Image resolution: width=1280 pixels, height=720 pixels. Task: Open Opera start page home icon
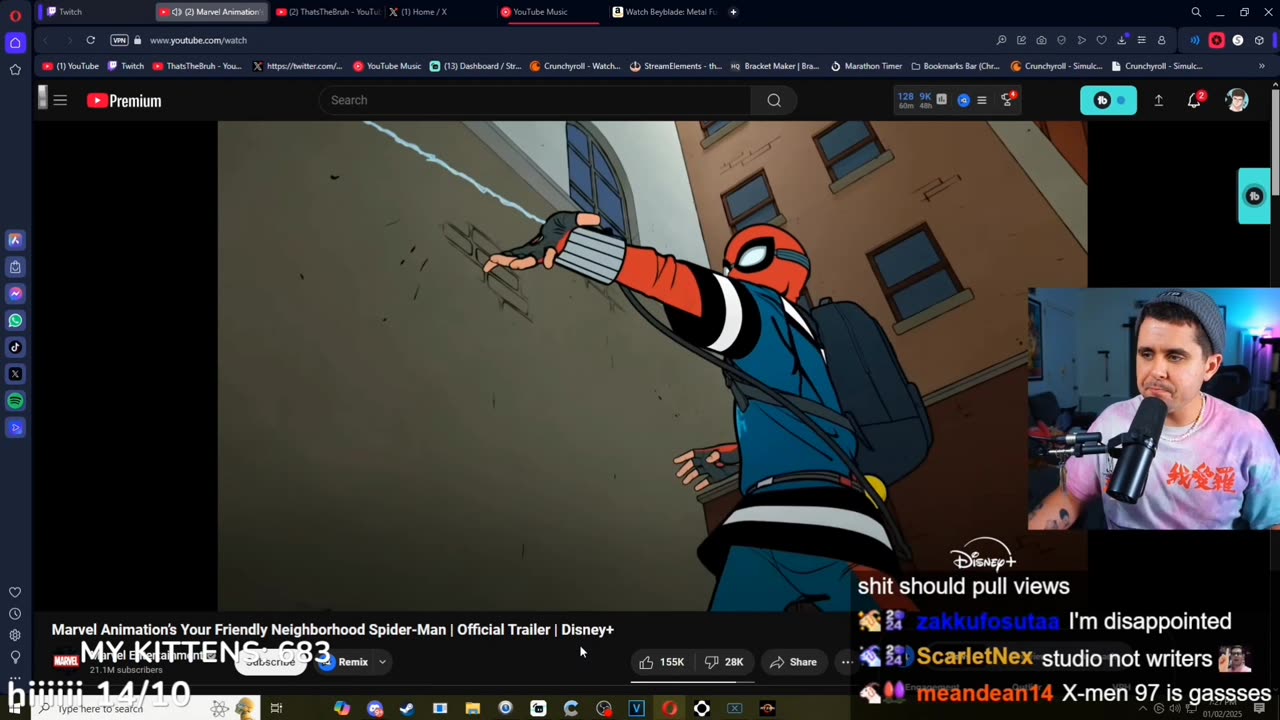tap(15, 43)
